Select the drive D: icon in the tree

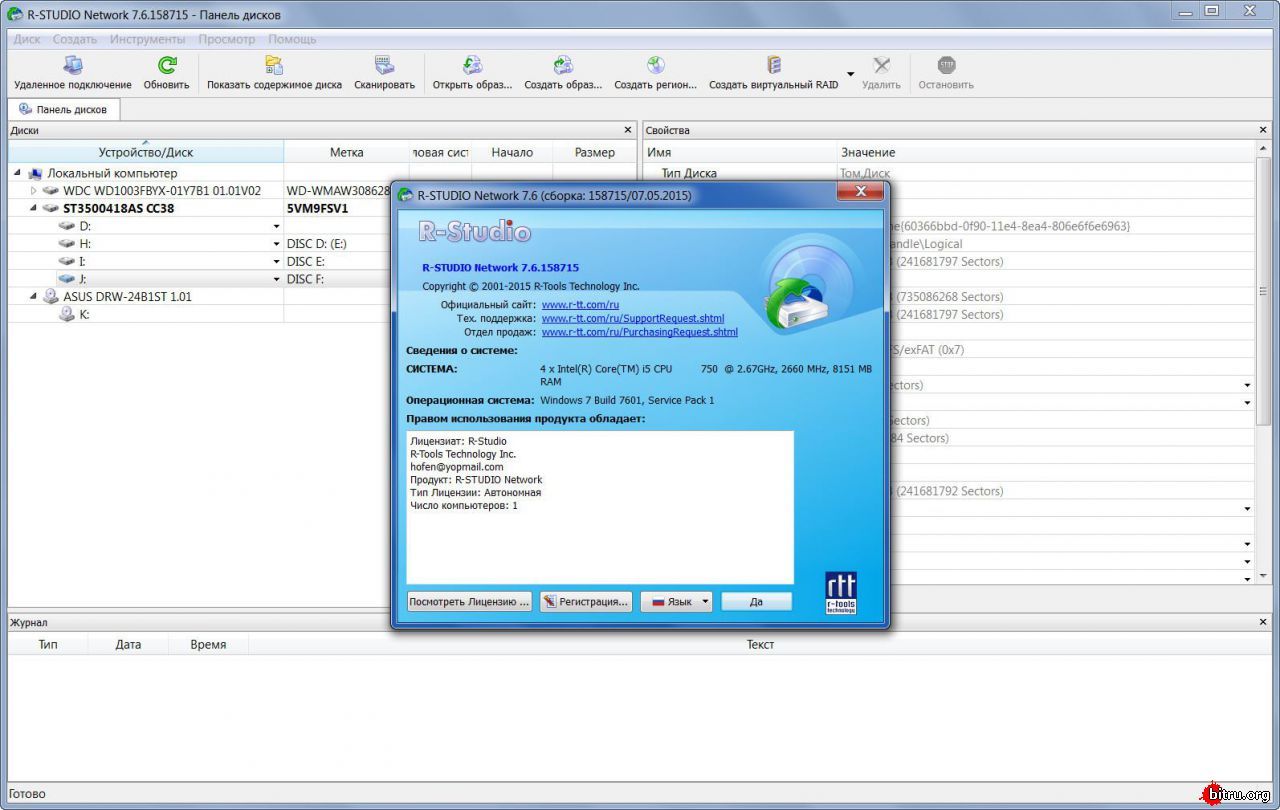(67, 227)
